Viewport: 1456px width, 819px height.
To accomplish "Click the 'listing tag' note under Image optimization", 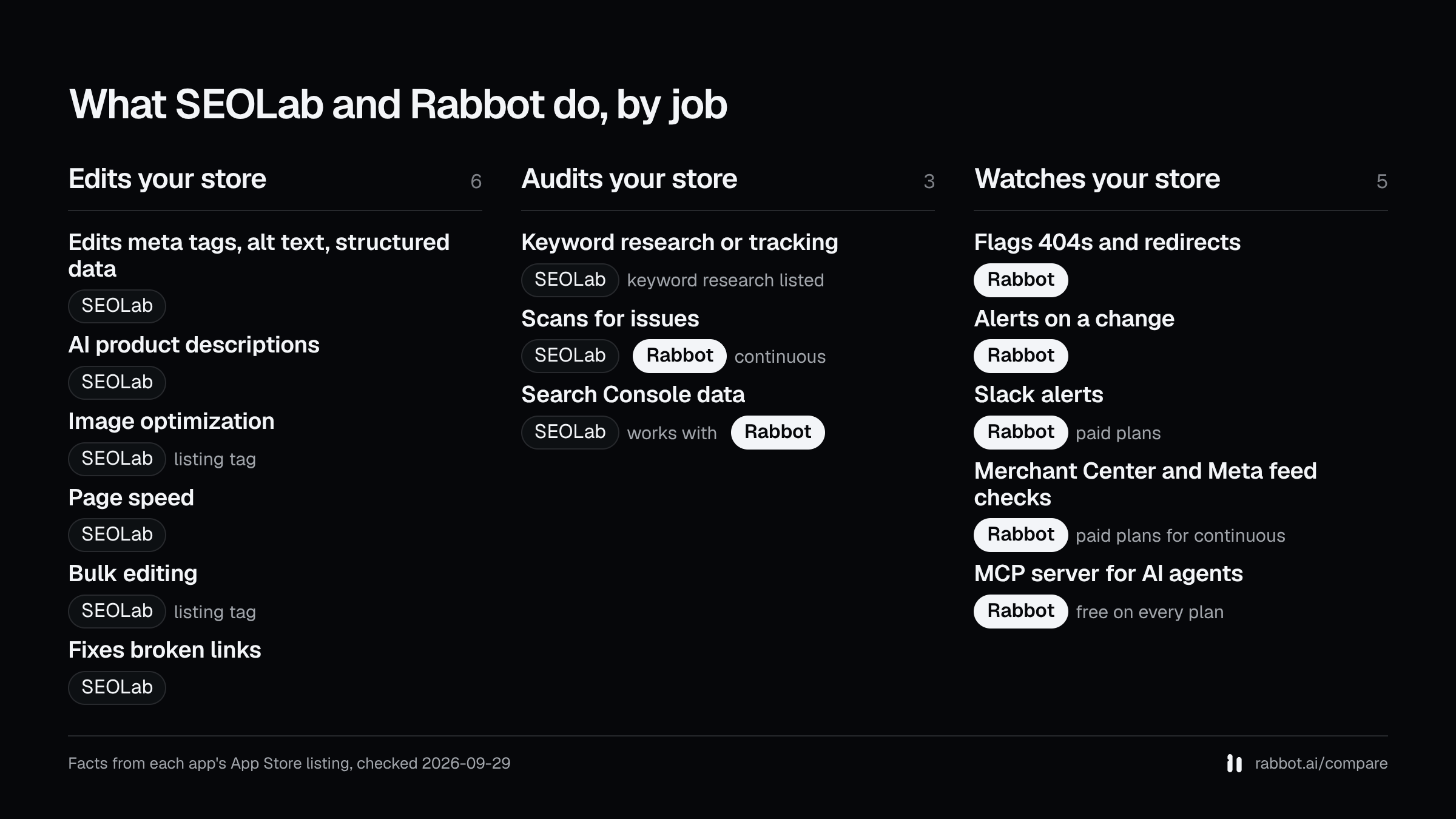I will pos(215,459).
